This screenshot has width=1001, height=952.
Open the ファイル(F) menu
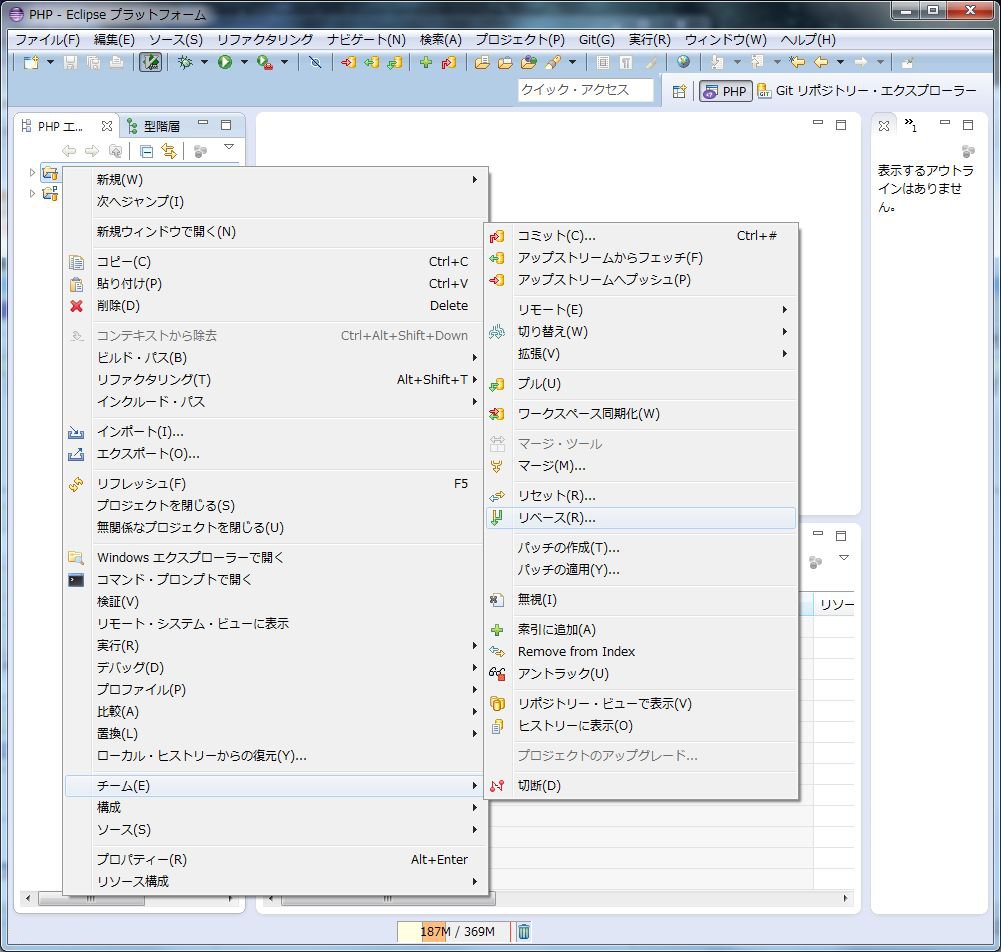[x=47, y=40]
